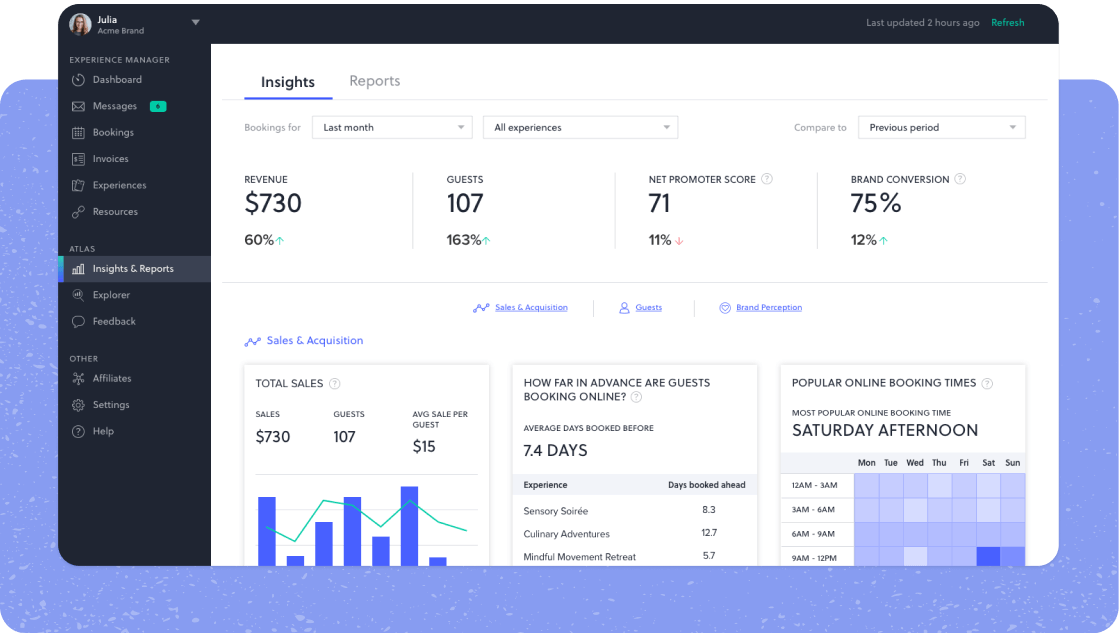The width and height of the screenshot is (1119, 633).
Task: Open the Explorer icon under Atlas
Action: point(78,295)
